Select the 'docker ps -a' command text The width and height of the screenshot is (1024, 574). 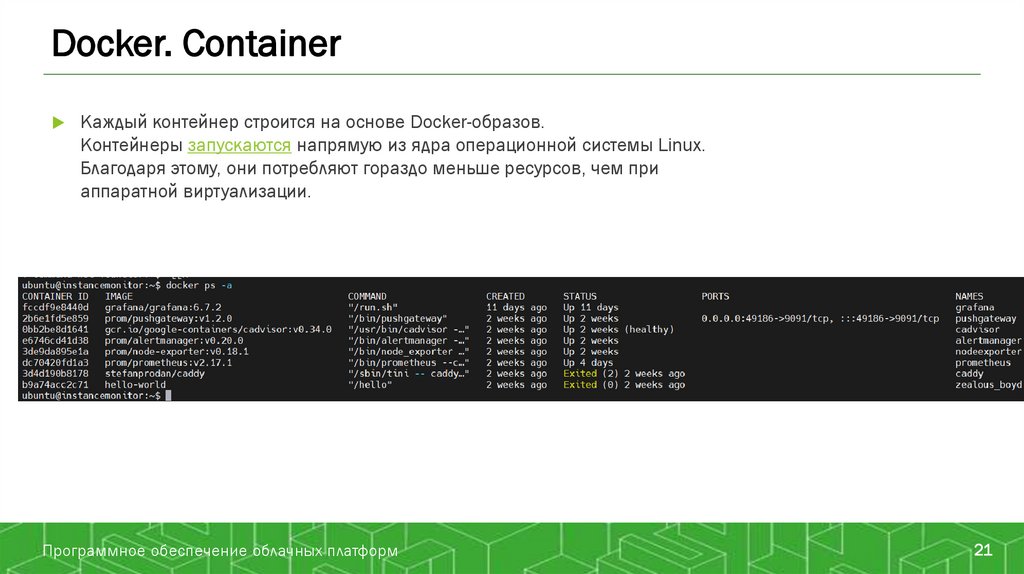click(199, 285)
